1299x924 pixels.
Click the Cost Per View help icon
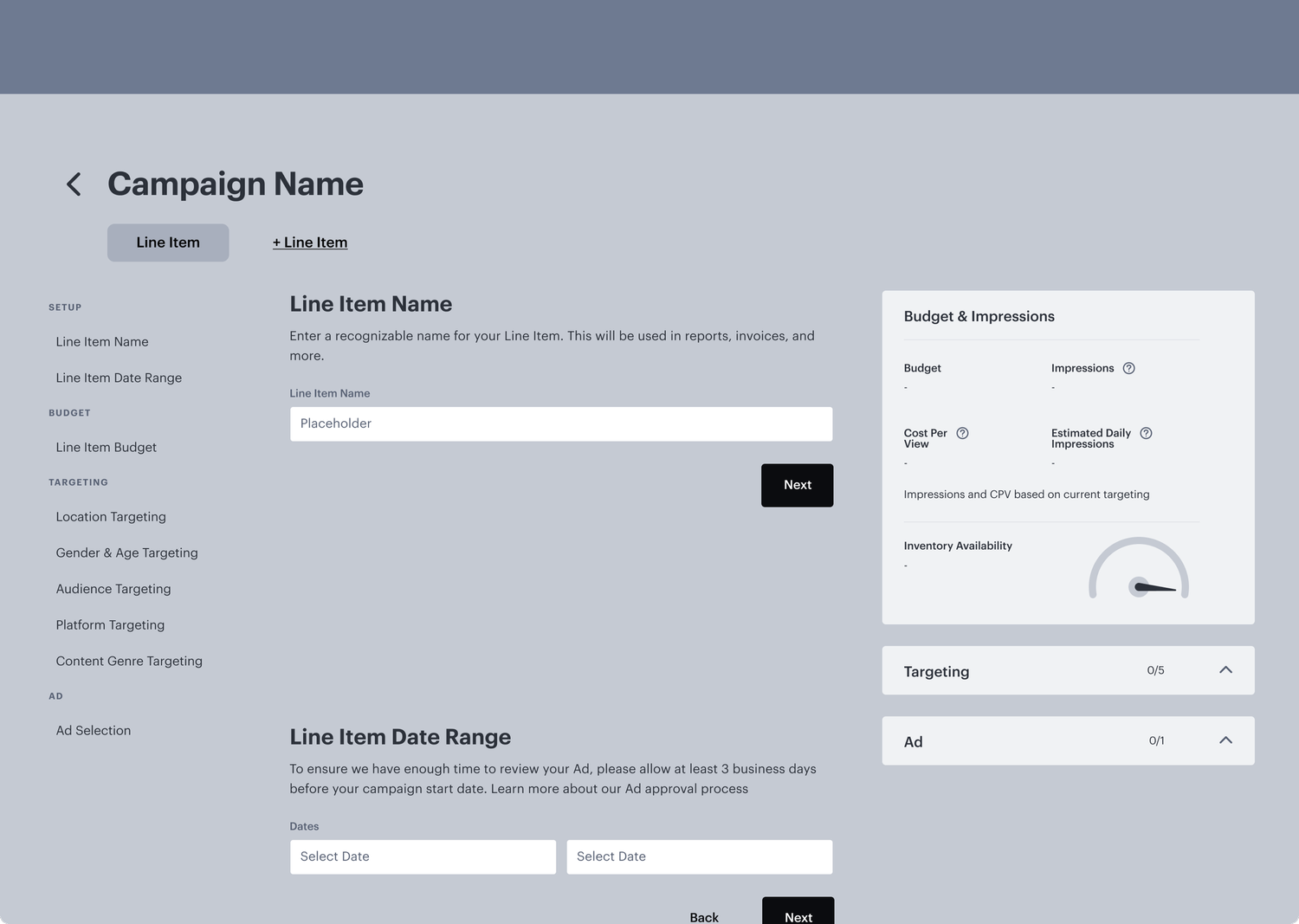[x=962, y=433]
